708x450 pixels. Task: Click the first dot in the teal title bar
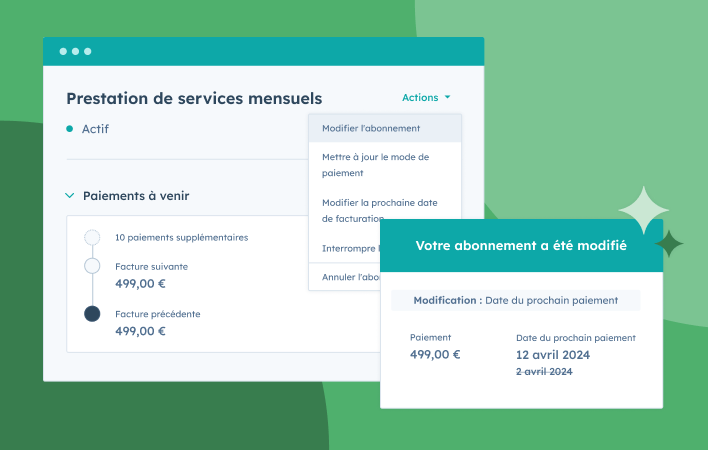pos(63,51)
